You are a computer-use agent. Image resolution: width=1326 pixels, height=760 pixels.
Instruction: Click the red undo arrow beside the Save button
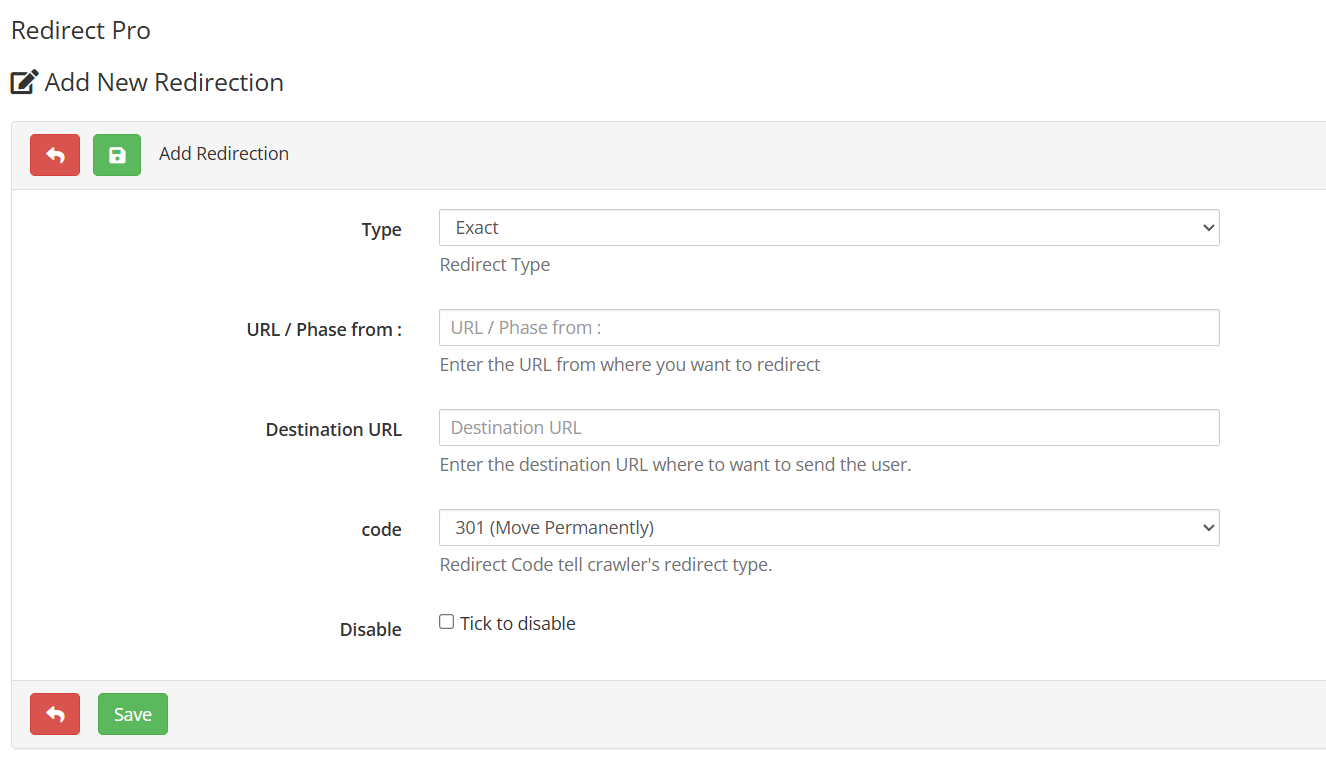click(x=55, y=714)
